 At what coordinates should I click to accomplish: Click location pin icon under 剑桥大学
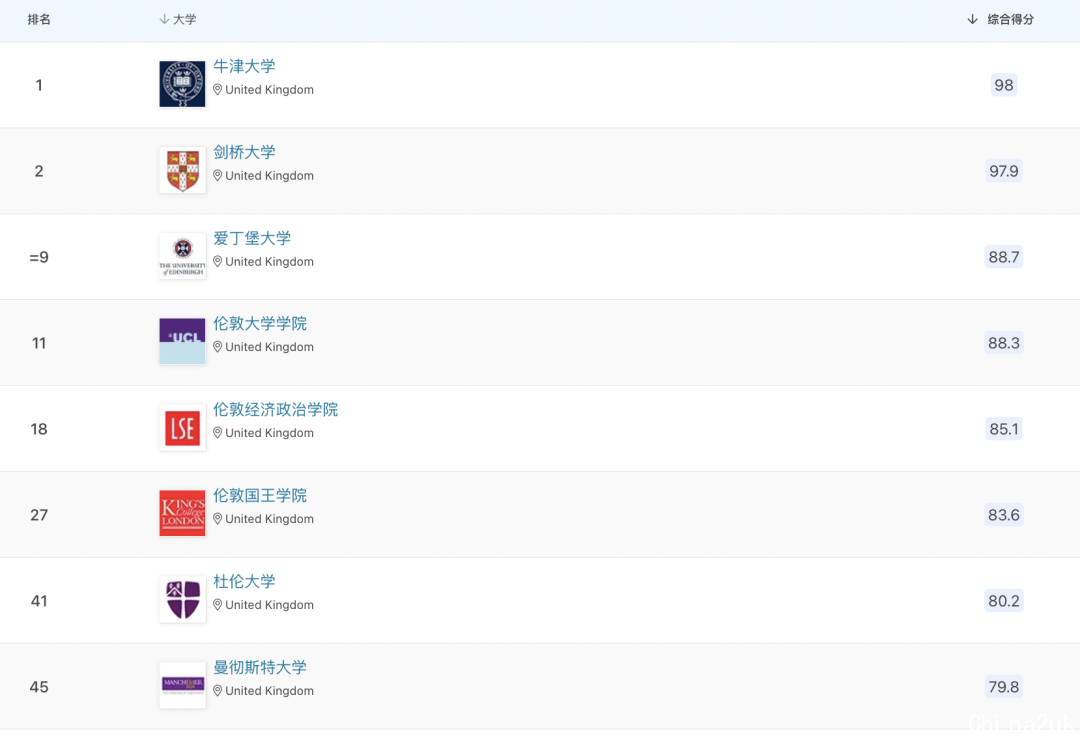click(218, 176)
